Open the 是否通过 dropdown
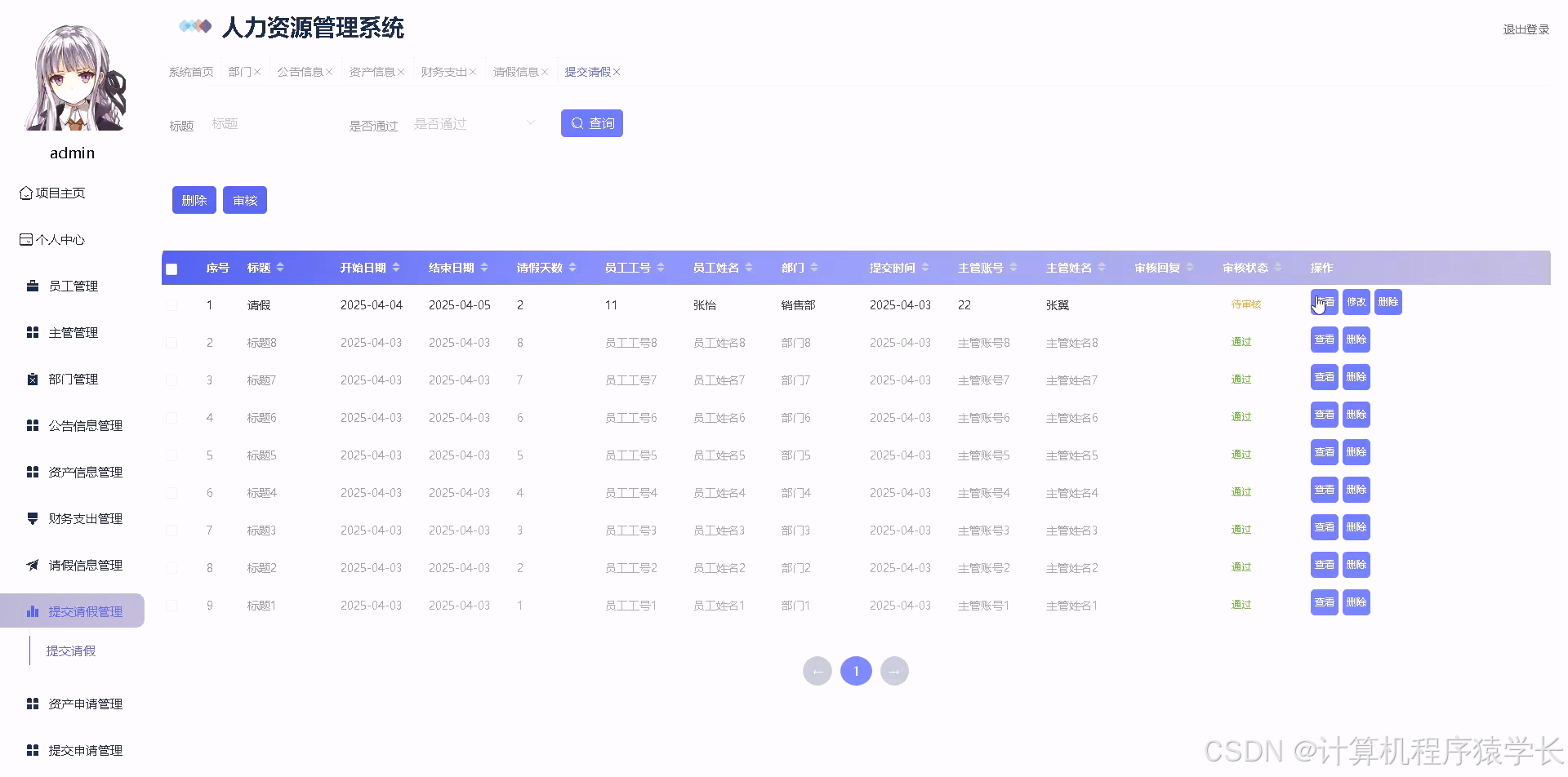This screenshot has height=777, width=1568. tap(474, 123)
